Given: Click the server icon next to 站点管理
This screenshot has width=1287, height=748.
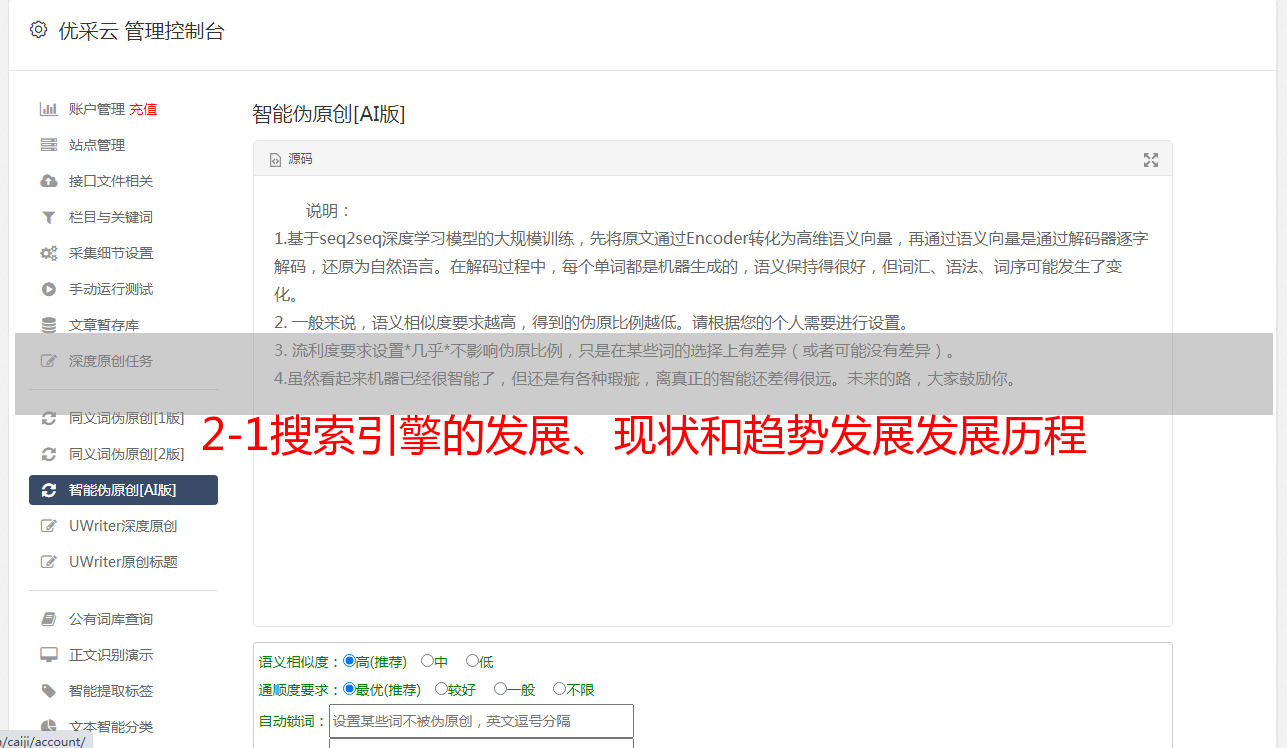Looking at the screenshot, I should point(48,145).
